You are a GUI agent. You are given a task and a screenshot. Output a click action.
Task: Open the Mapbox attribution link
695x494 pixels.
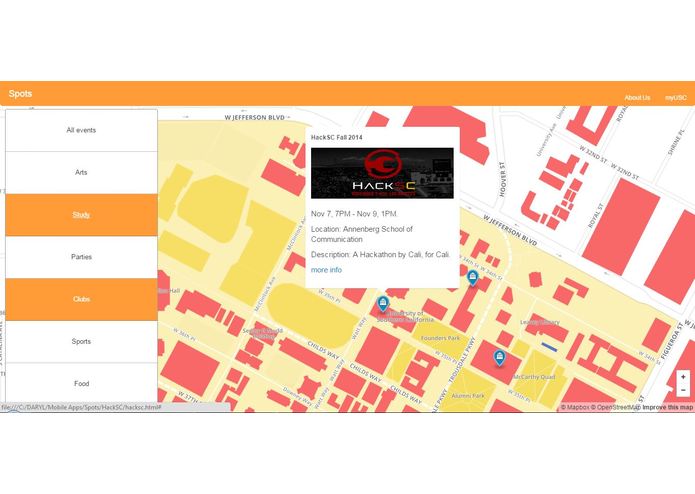click(575, 407)
